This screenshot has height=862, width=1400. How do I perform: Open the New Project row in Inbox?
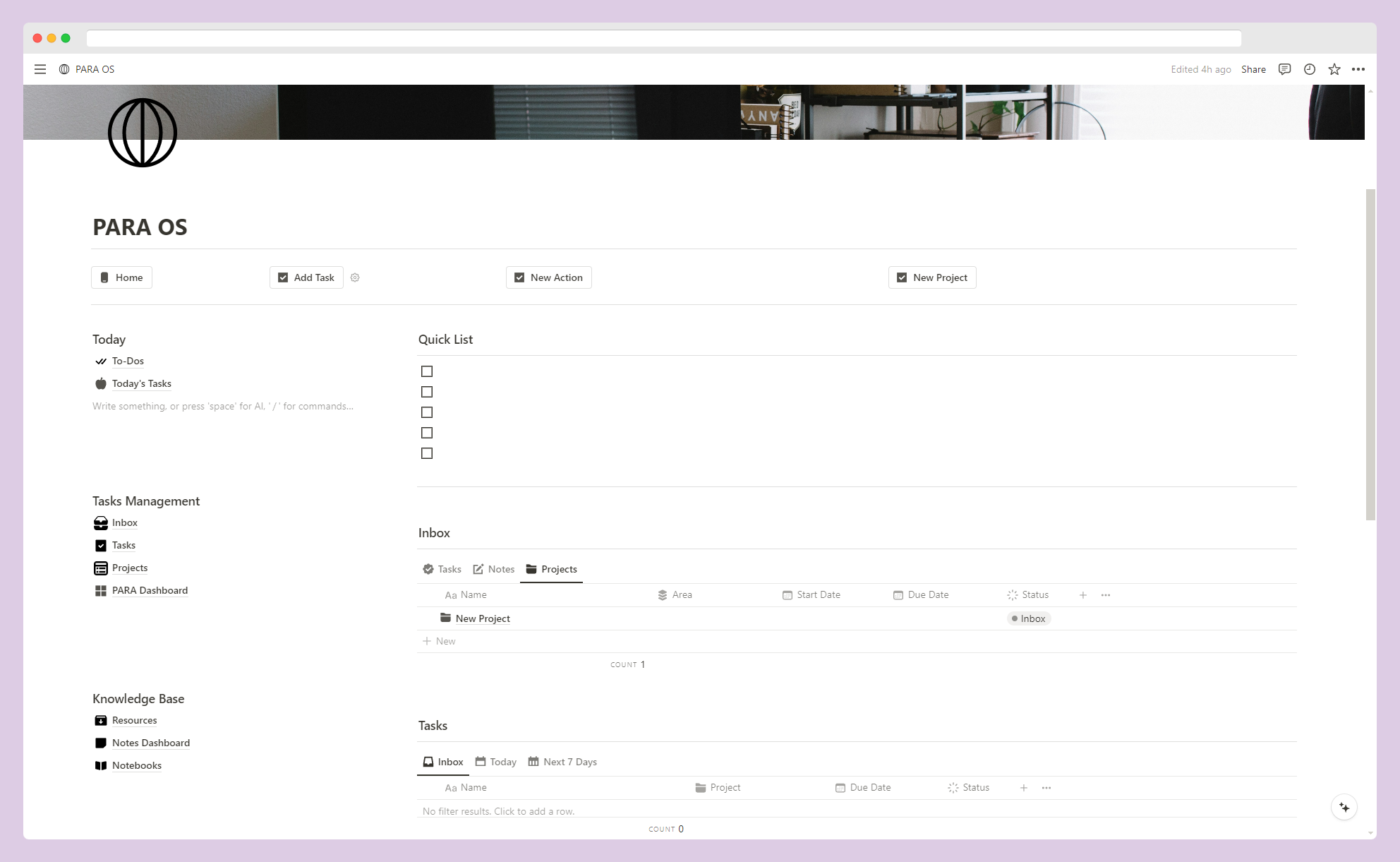(483, 618)
